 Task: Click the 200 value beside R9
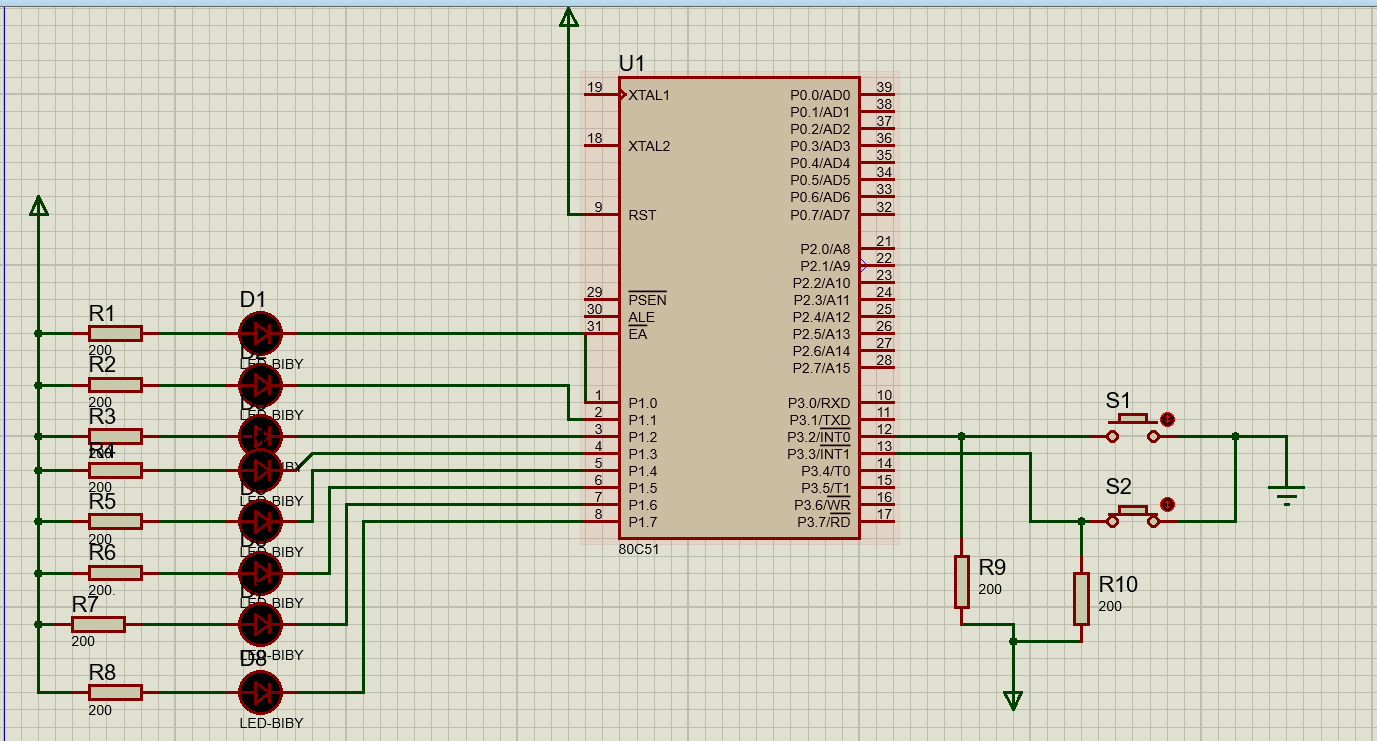pos(990,589)
